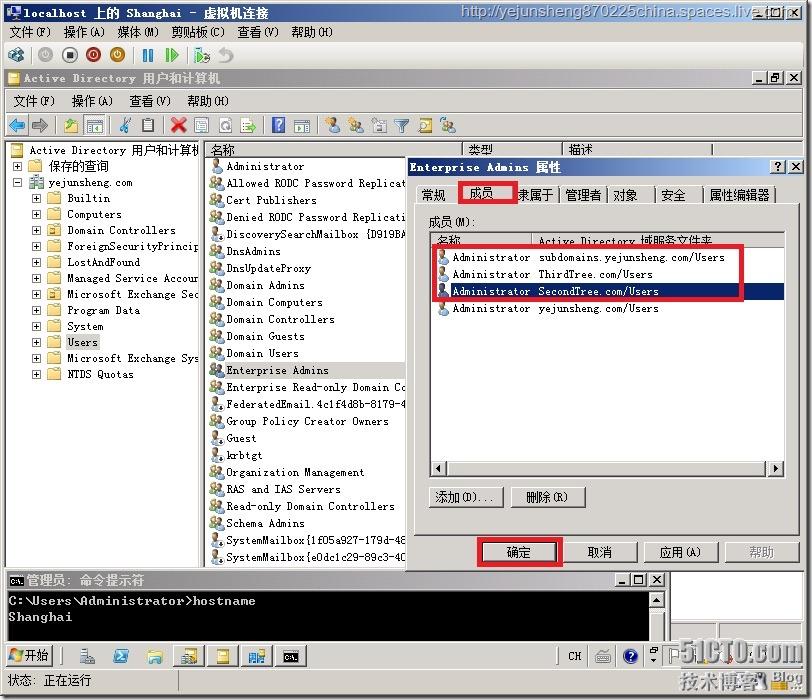Switch to the 安全 tab
The width and height of the screenshot is (812, 700).
pyautogui.click(x=673, y=195)
